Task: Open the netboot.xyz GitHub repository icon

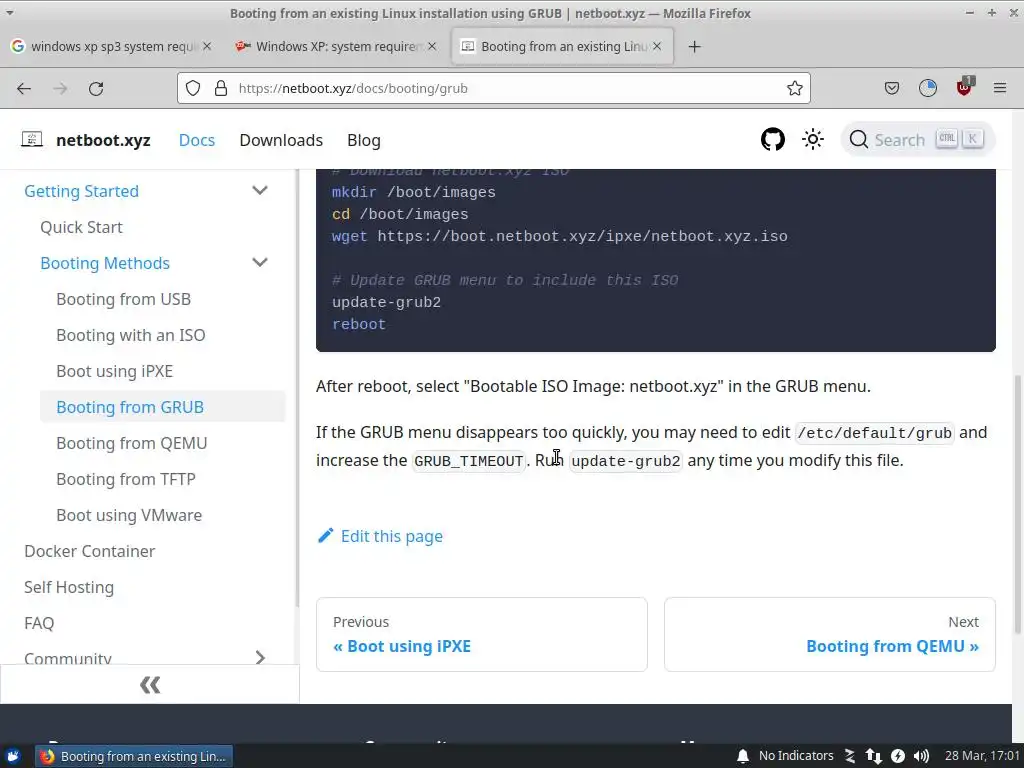Action: [773, 139]
